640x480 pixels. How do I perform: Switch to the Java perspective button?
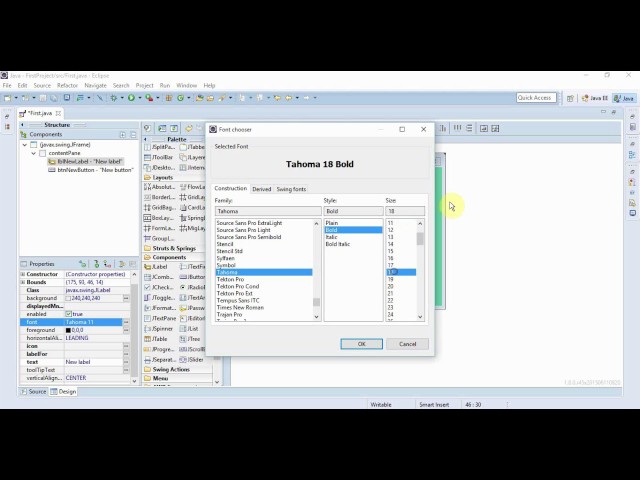coord(624,98)
